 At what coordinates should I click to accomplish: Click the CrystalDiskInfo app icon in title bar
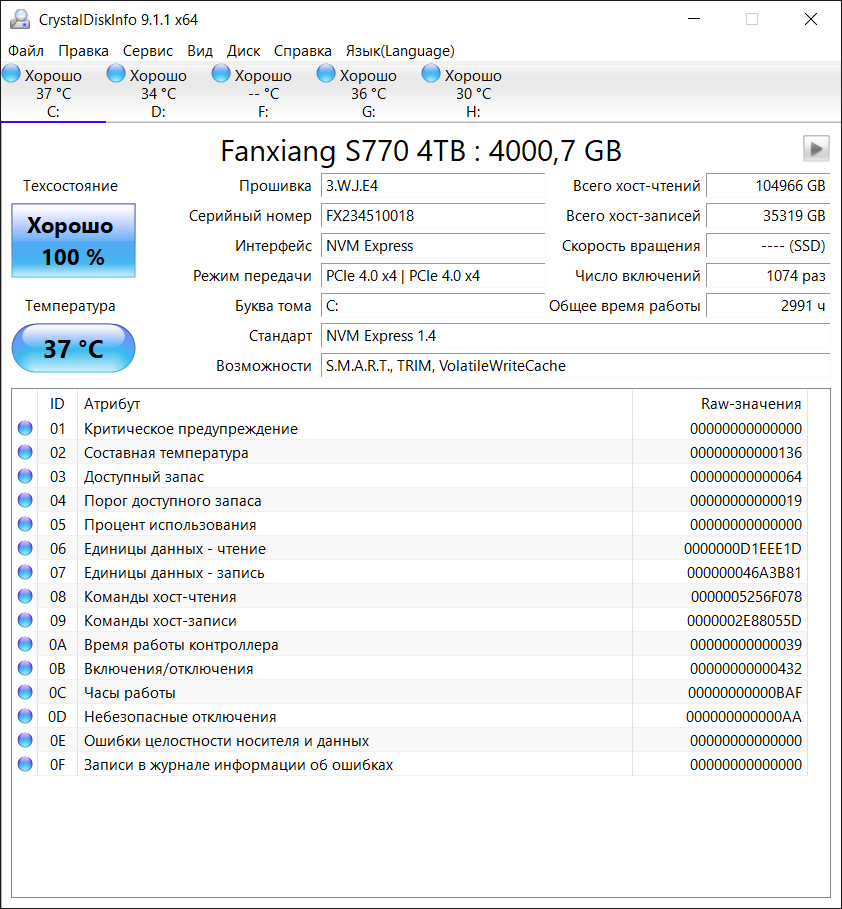click(20, 19)
